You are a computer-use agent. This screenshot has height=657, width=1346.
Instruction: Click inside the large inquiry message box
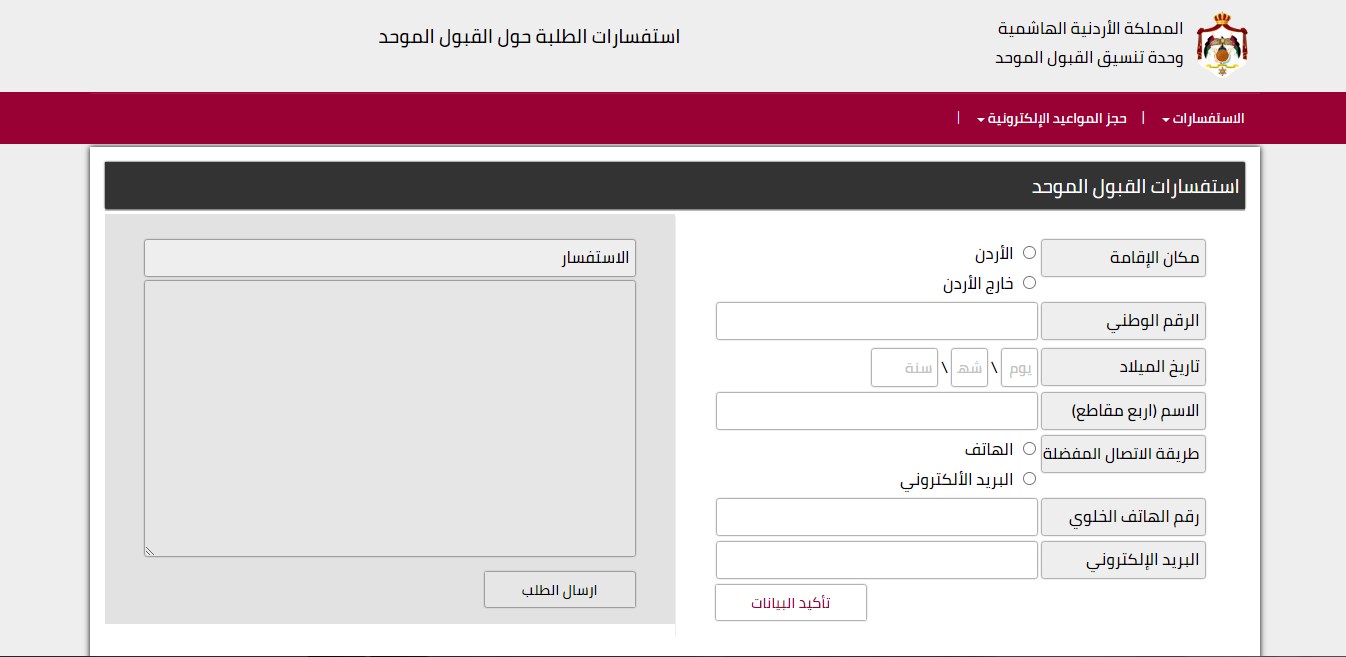(x=390, y=418)
